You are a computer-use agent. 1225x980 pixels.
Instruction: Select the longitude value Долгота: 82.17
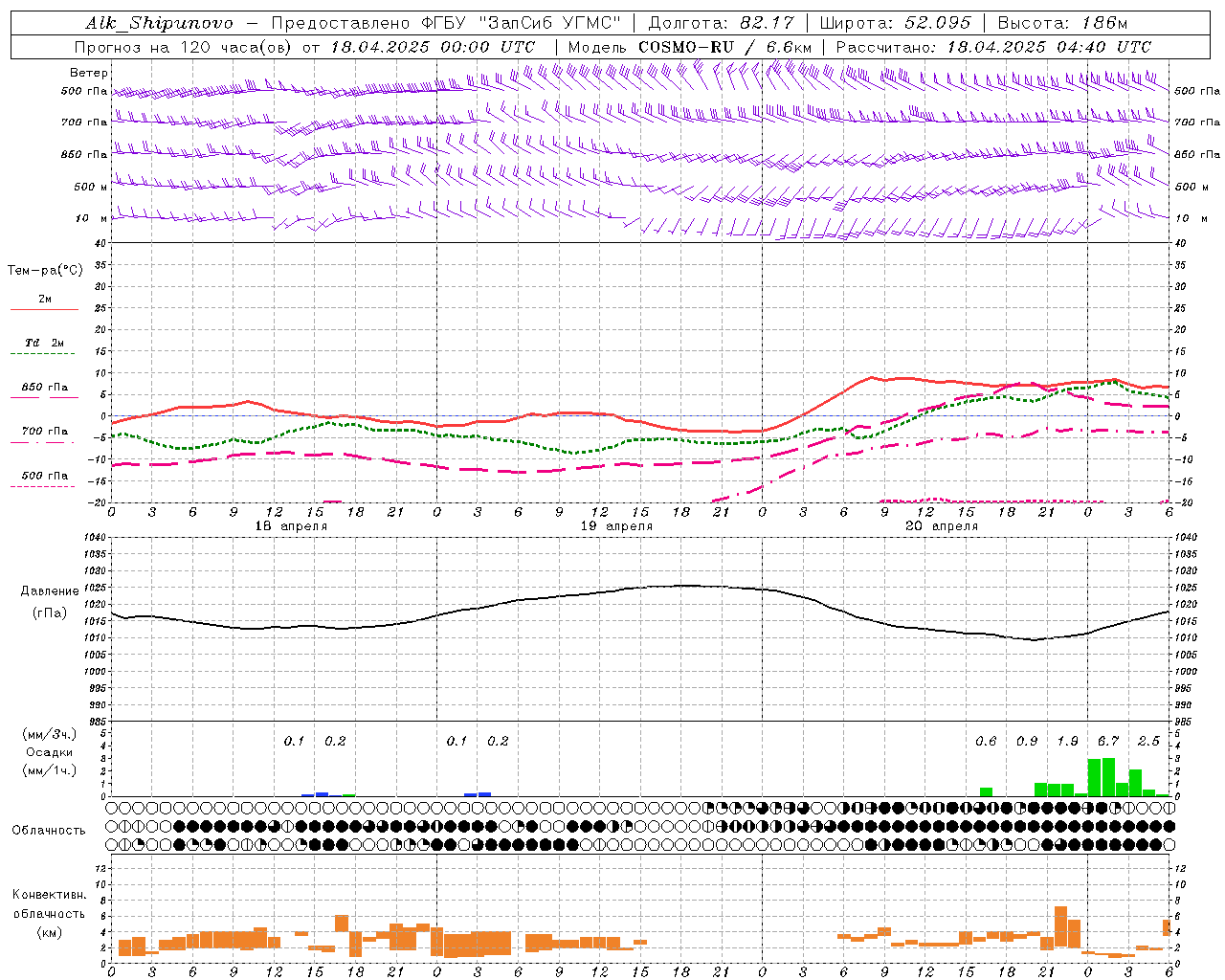tap(721, 23)
